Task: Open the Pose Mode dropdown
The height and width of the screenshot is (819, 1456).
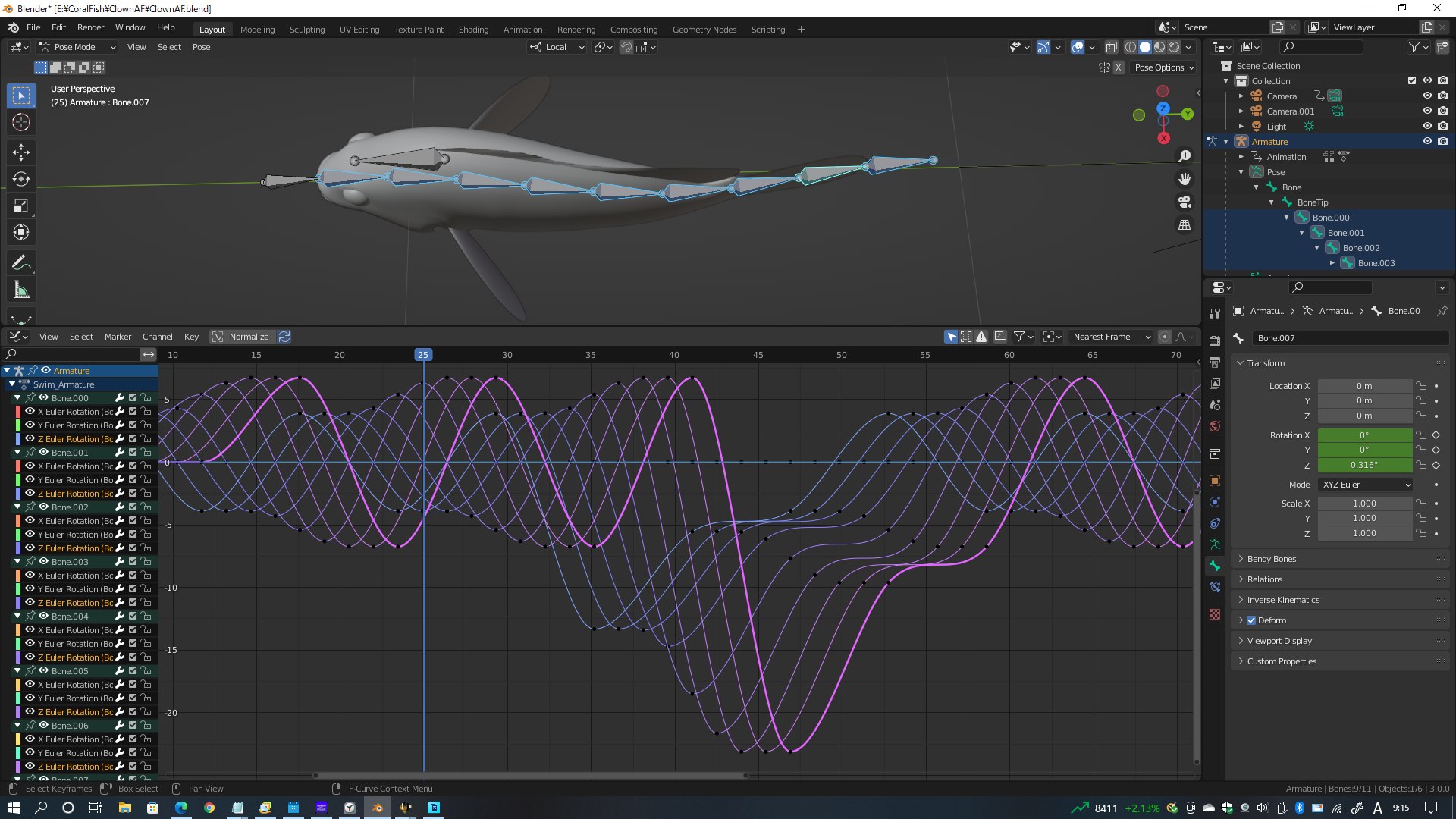Action: pyautogui.click(x=77, y=47)
